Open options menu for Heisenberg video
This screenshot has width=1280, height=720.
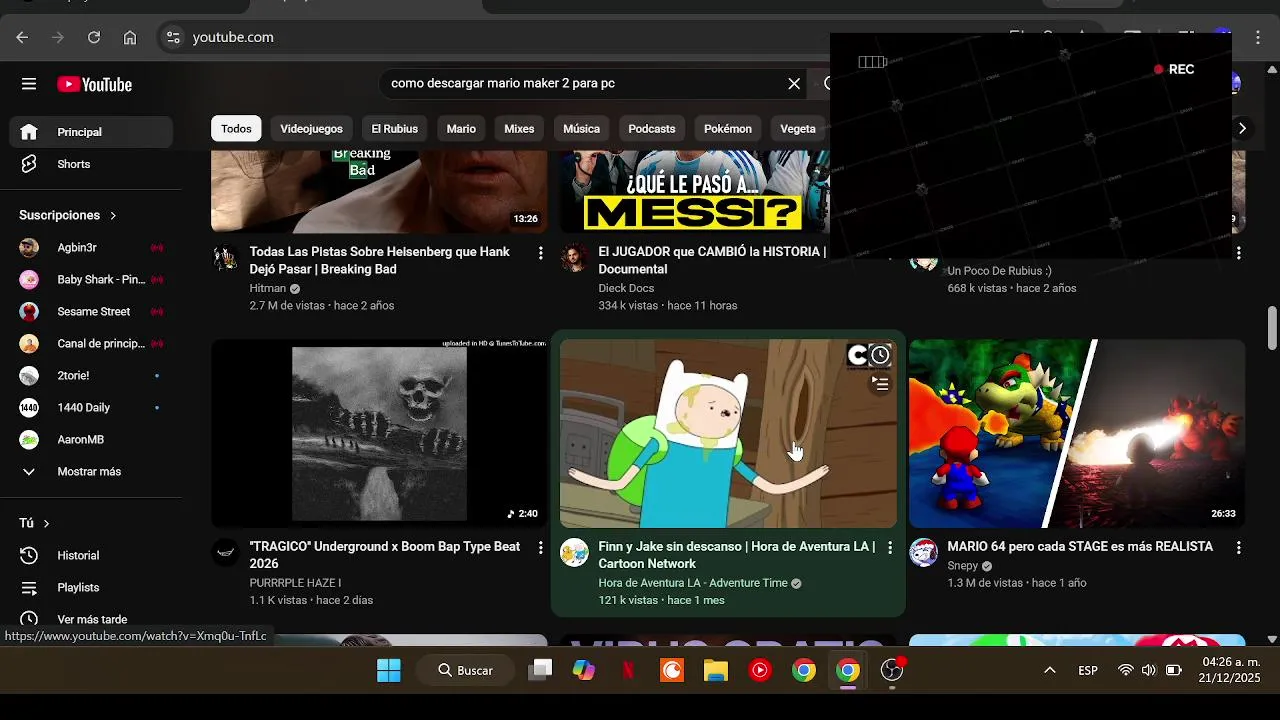[541, 253]
